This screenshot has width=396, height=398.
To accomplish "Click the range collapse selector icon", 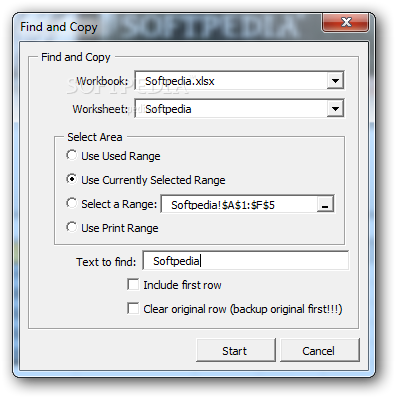I will coord(325,204).
